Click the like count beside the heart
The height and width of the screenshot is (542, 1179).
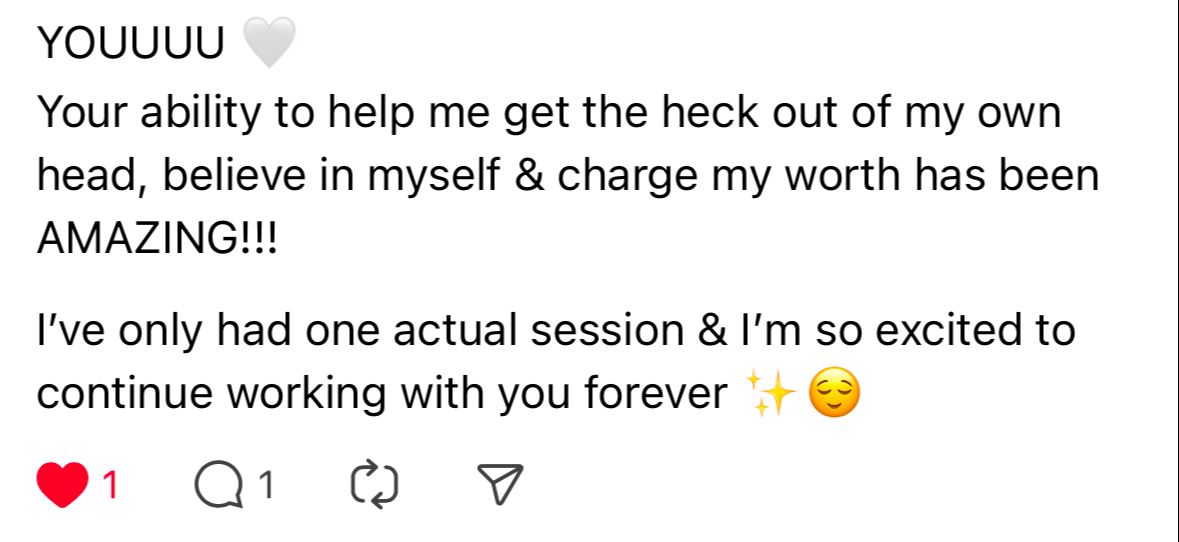pos(111,486)
